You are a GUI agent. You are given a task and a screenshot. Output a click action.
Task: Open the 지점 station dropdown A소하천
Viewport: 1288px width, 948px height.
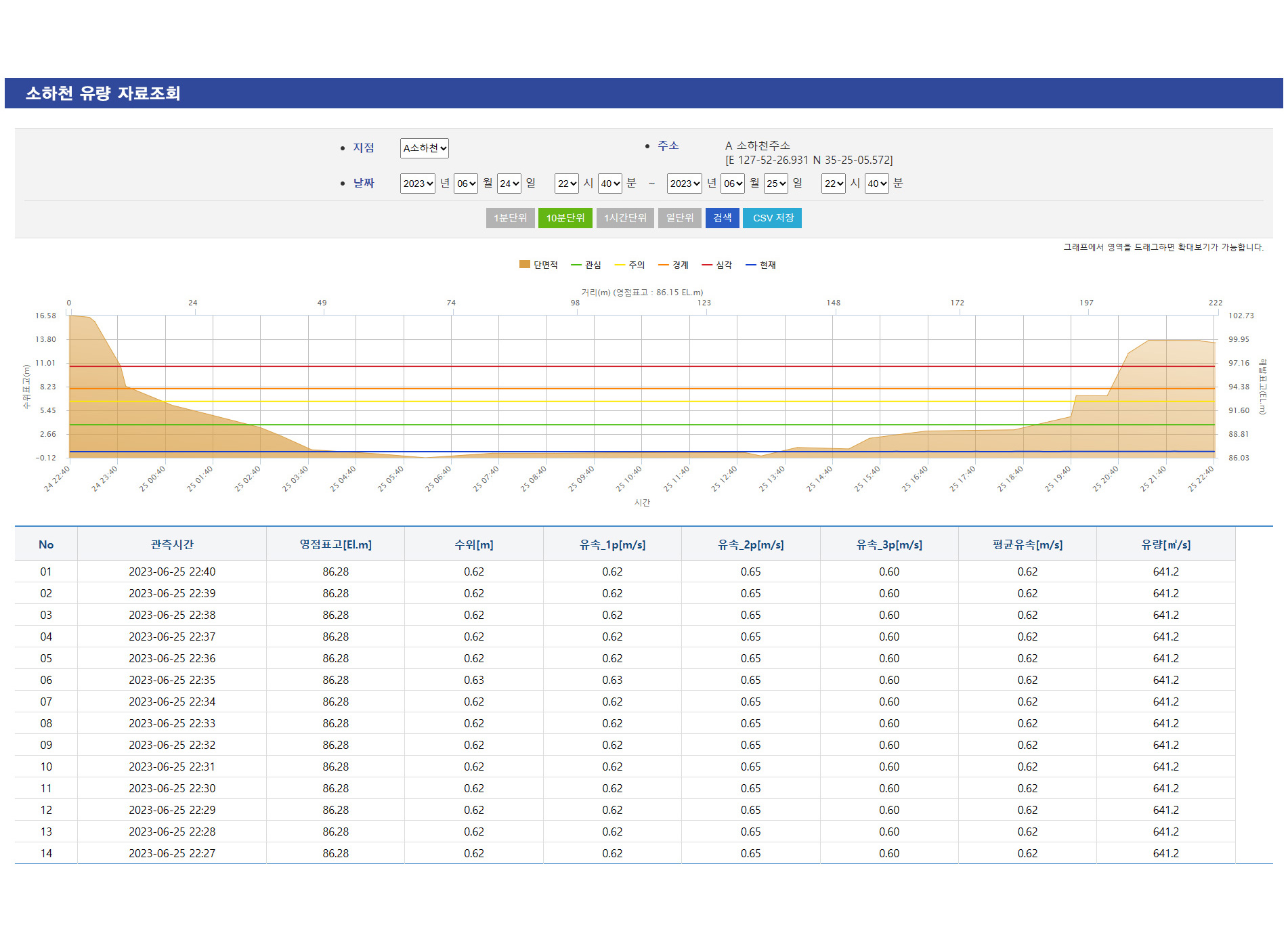tap(424, 148)
